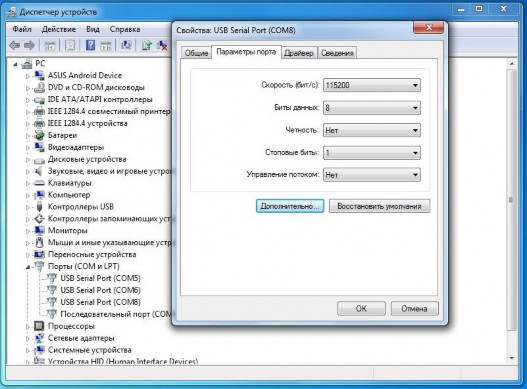The width and height of the screenshot is (527, 389).
Task: Click the show/hide action pane toolbar icon
Action: click(x=106, y=45)
